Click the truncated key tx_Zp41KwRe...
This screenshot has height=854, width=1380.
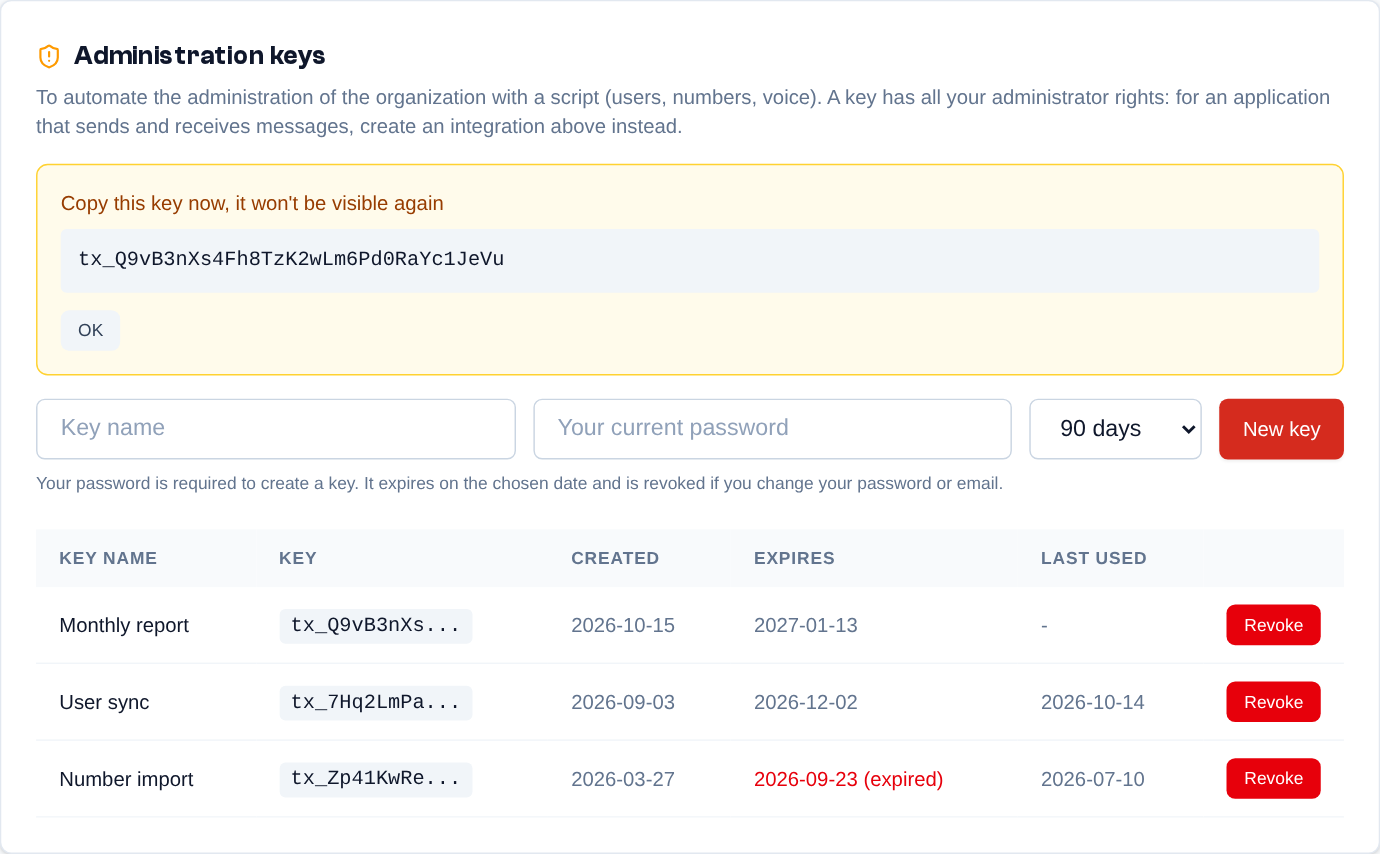point(376,780)
